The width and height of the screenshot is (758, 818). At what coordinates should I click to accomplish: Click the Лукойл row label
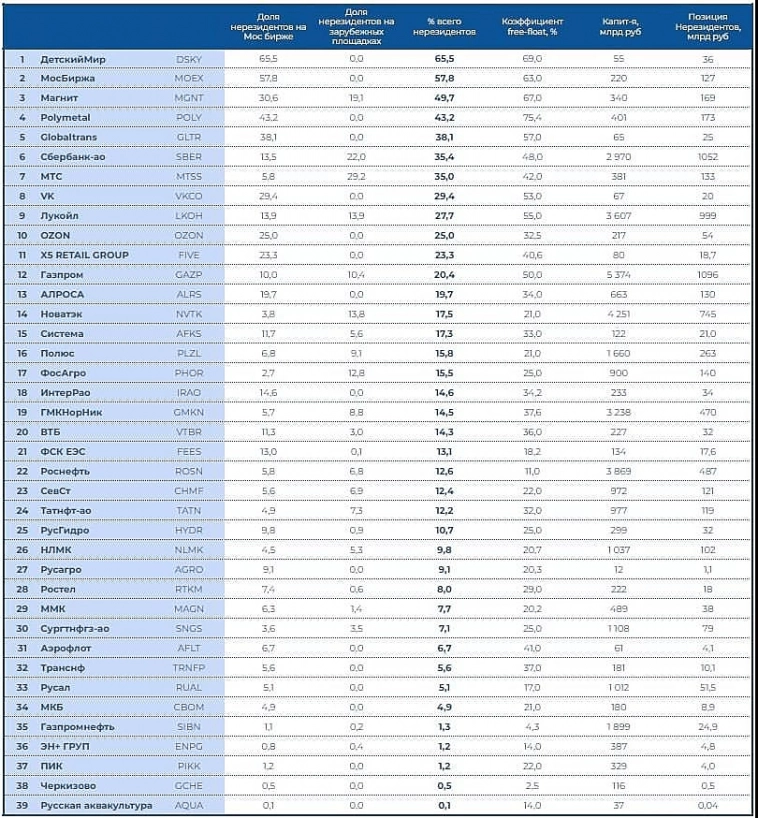coord(62,216)
